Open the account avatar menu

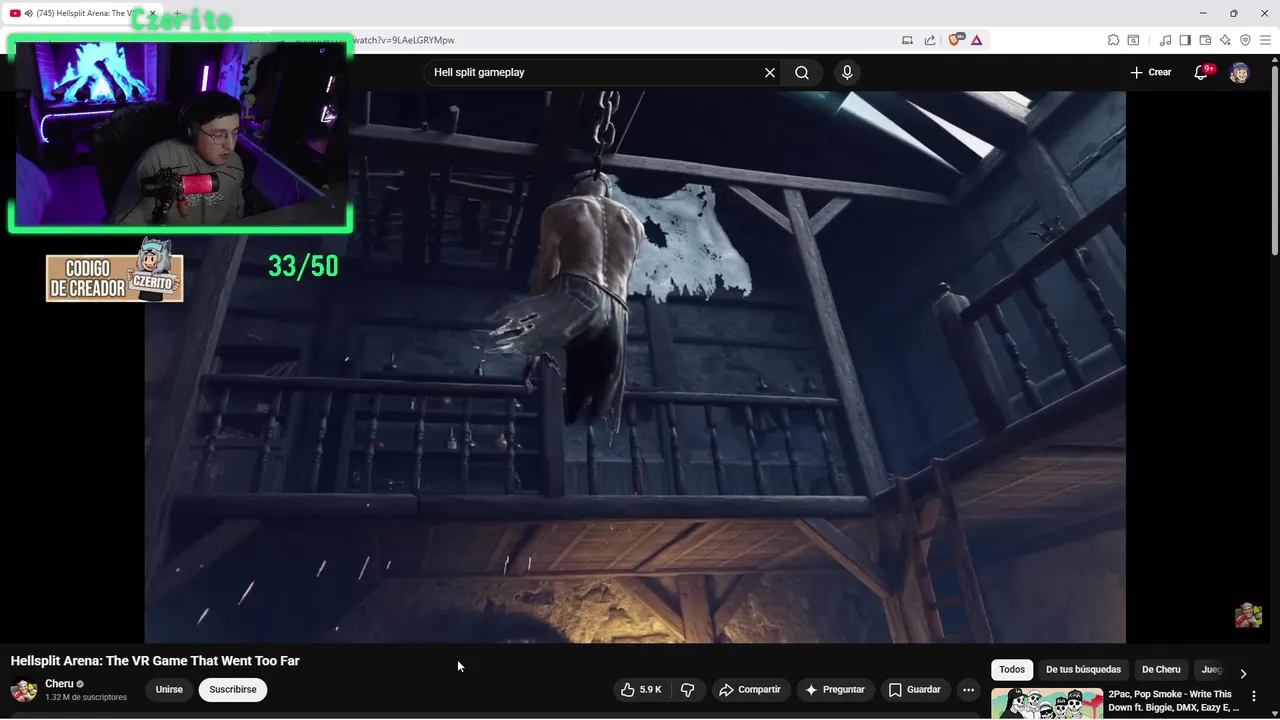[x=1239, y=72]
